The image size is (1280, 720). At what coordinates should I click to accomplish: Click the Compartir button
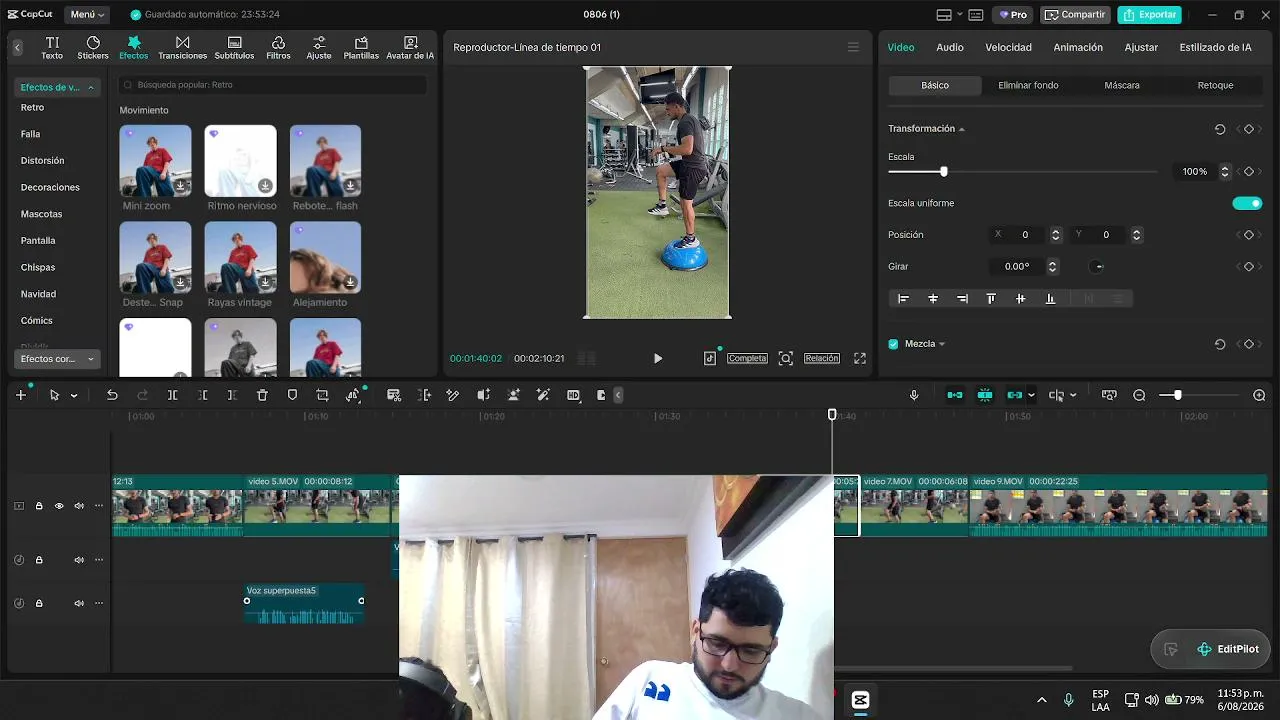(x=1075, y=15)
